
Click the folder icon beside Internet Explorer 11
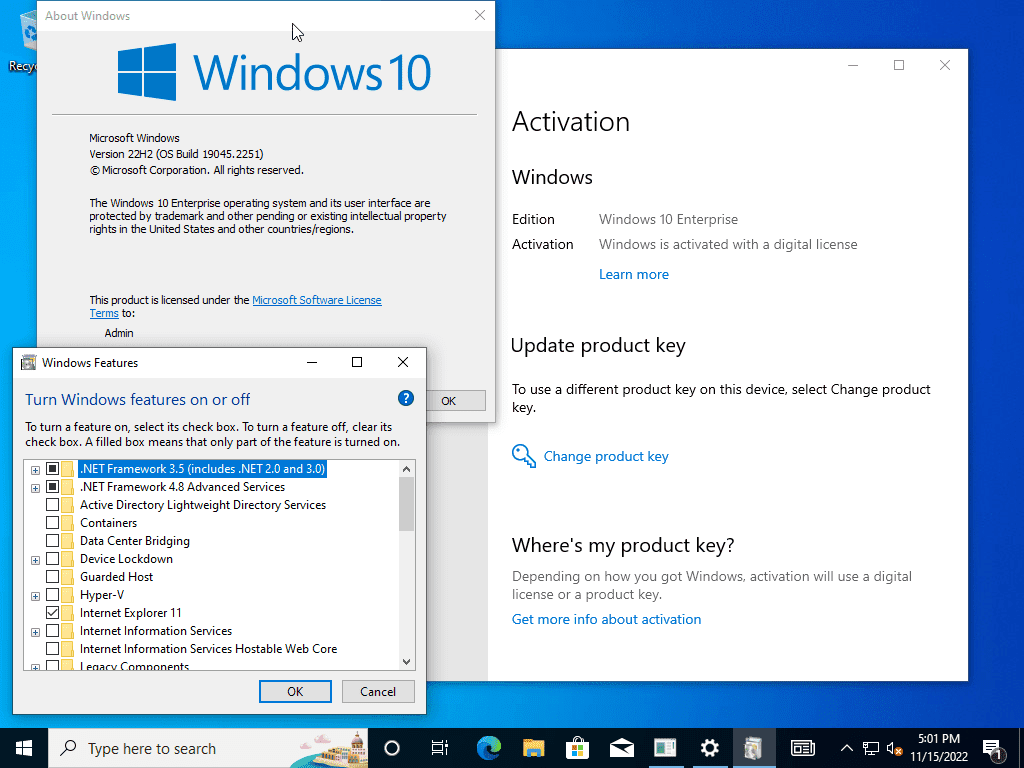click(x=68, y=613)
